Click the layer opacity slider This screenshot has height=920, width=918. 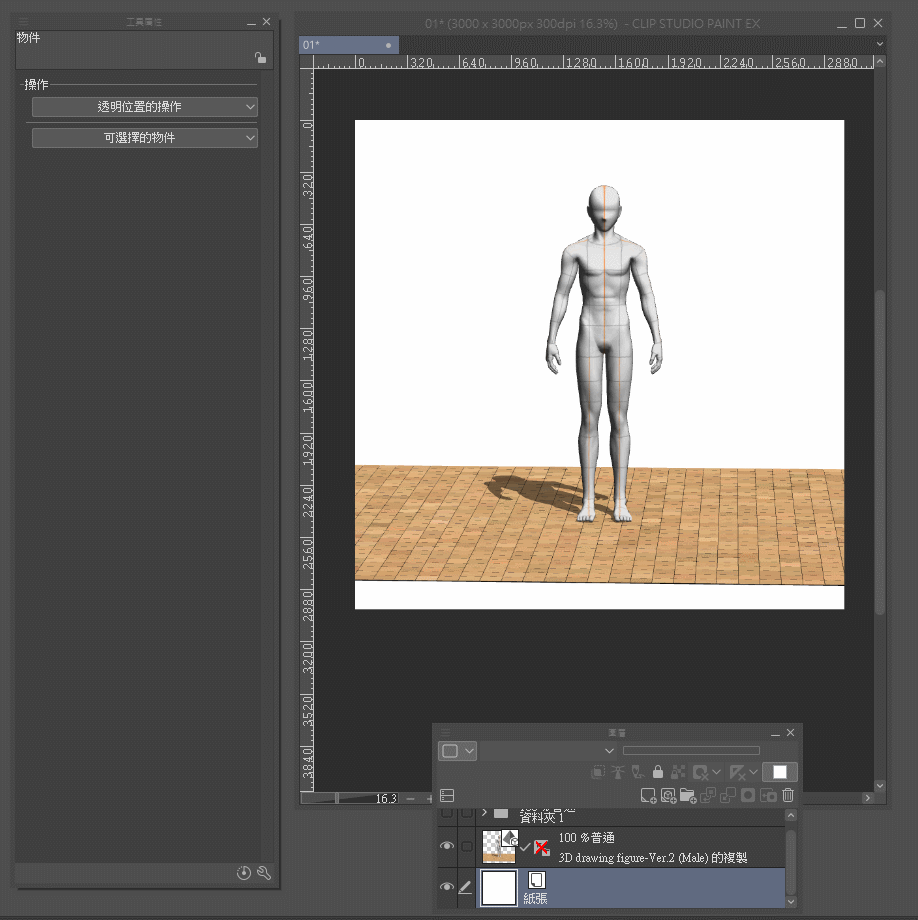[691, 750]
